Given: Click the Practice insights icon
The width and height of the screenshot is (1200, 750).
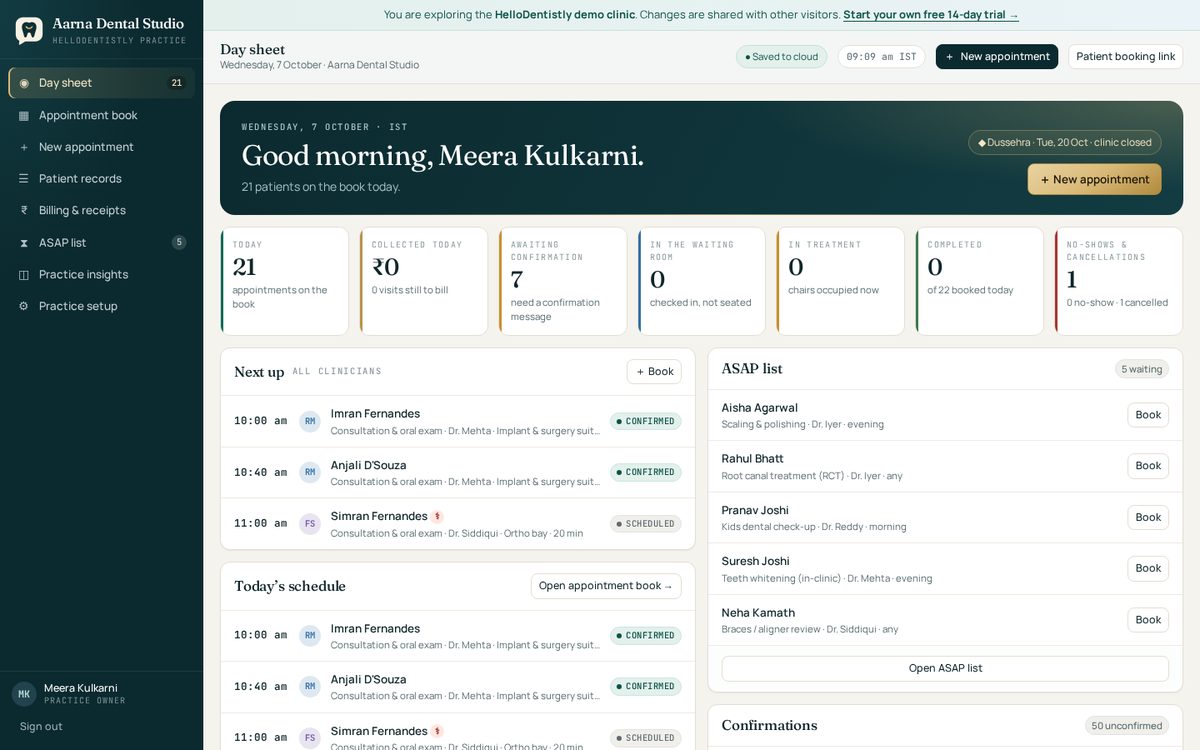Looking at the screenshot, I should (24, 274).
